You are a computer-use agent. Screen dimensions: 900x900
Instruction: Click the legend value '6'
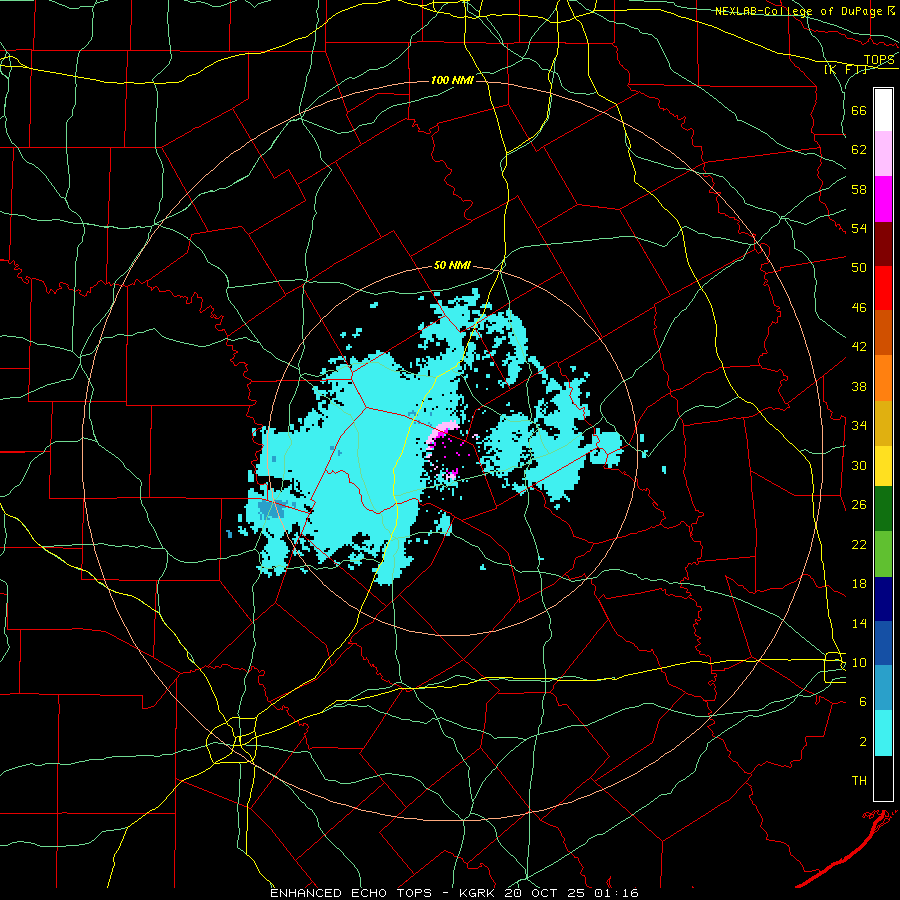pos(862,702)
